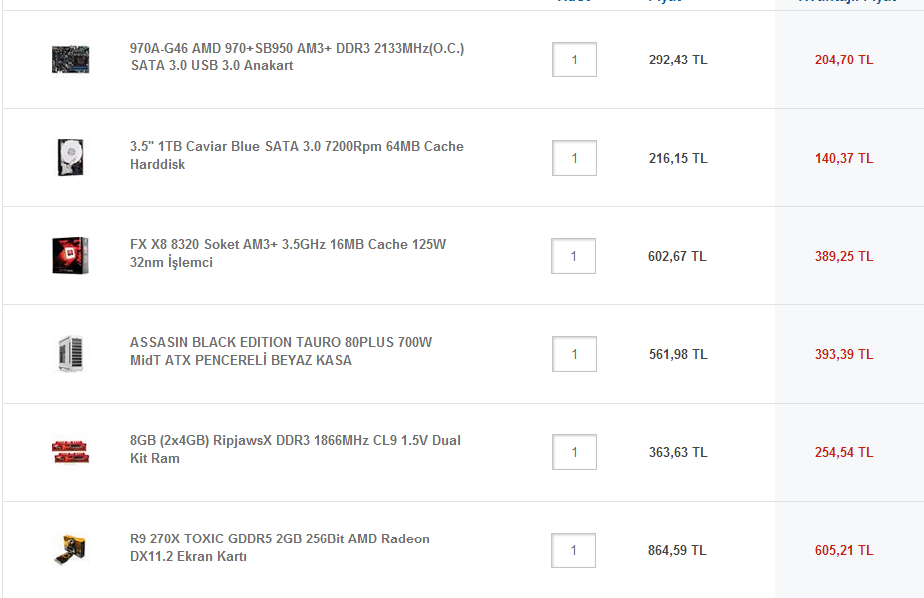924x598 pixels.
Task: Open the 8GB RipjawsX DDR3 Ram link
Action: point(295,449)
